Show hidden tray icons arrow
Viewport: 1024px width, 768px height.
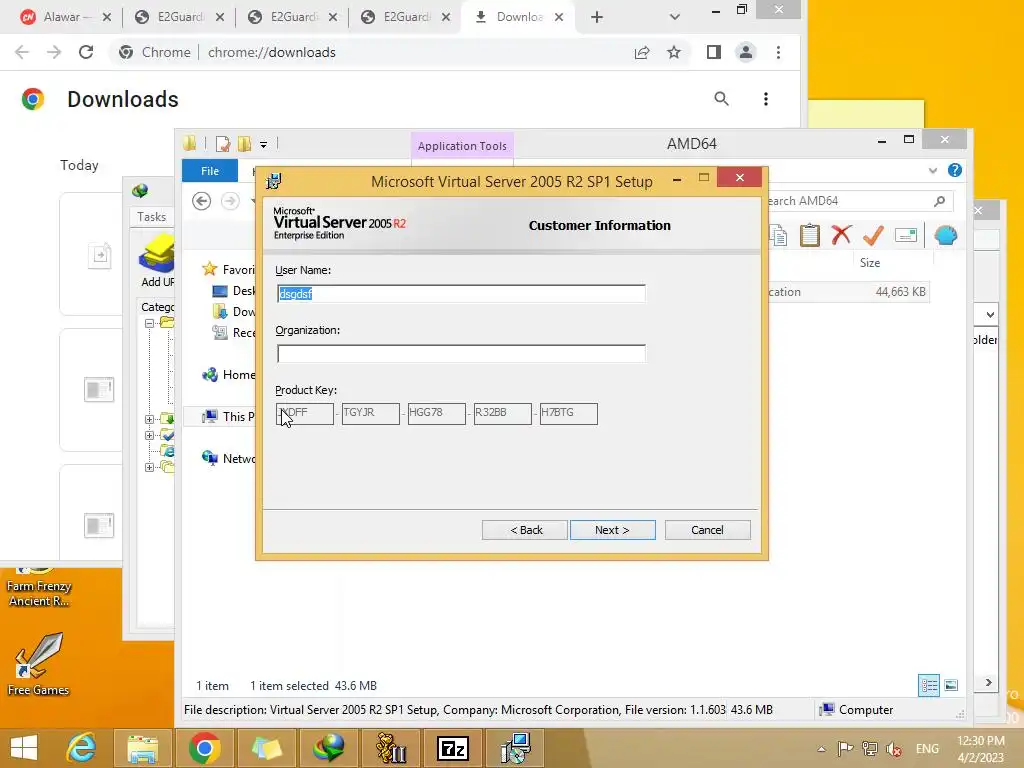coord(822,749)
